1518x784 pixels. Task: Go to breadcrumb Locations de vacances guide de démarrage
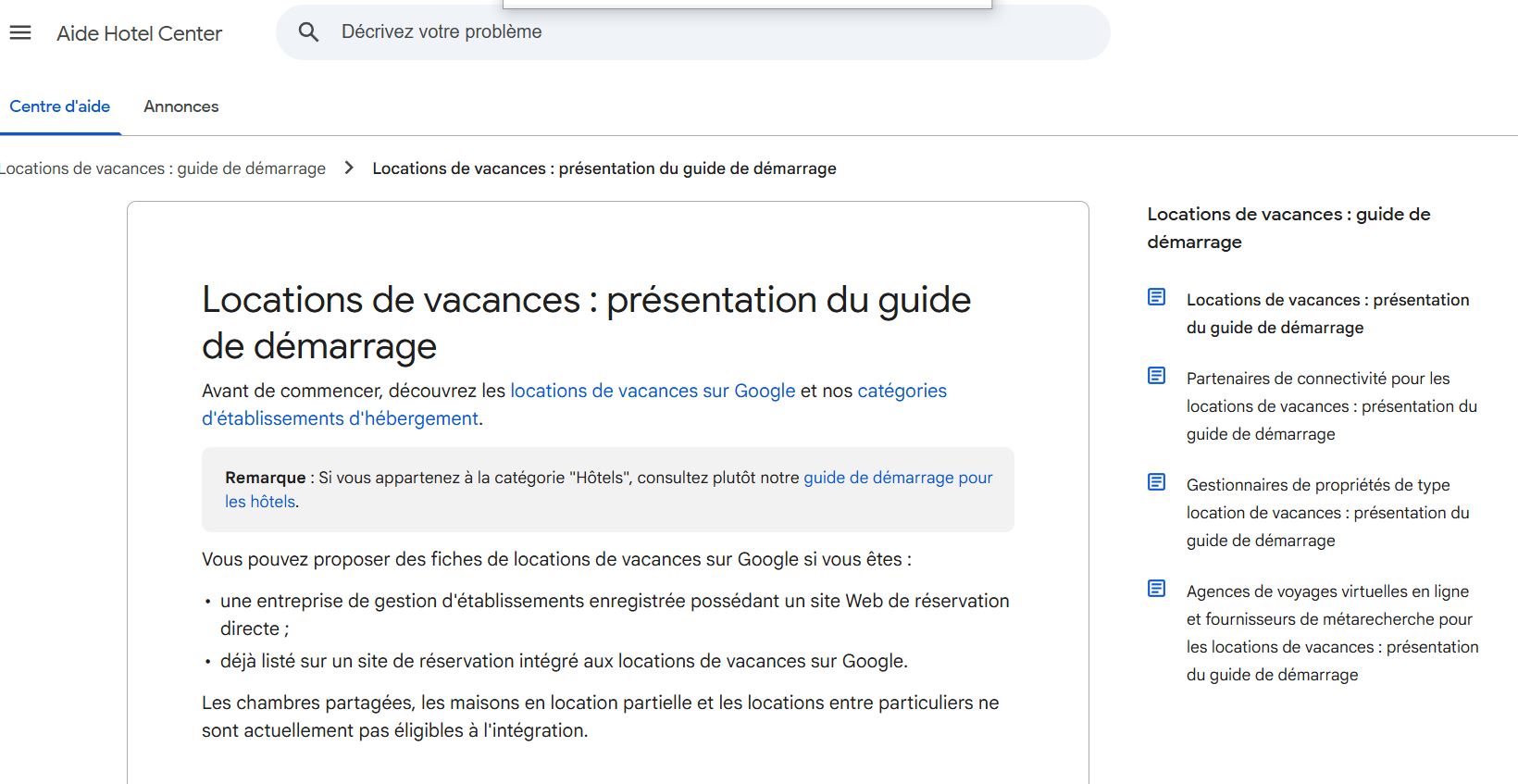pyautogui.click(x=163, y=168)
